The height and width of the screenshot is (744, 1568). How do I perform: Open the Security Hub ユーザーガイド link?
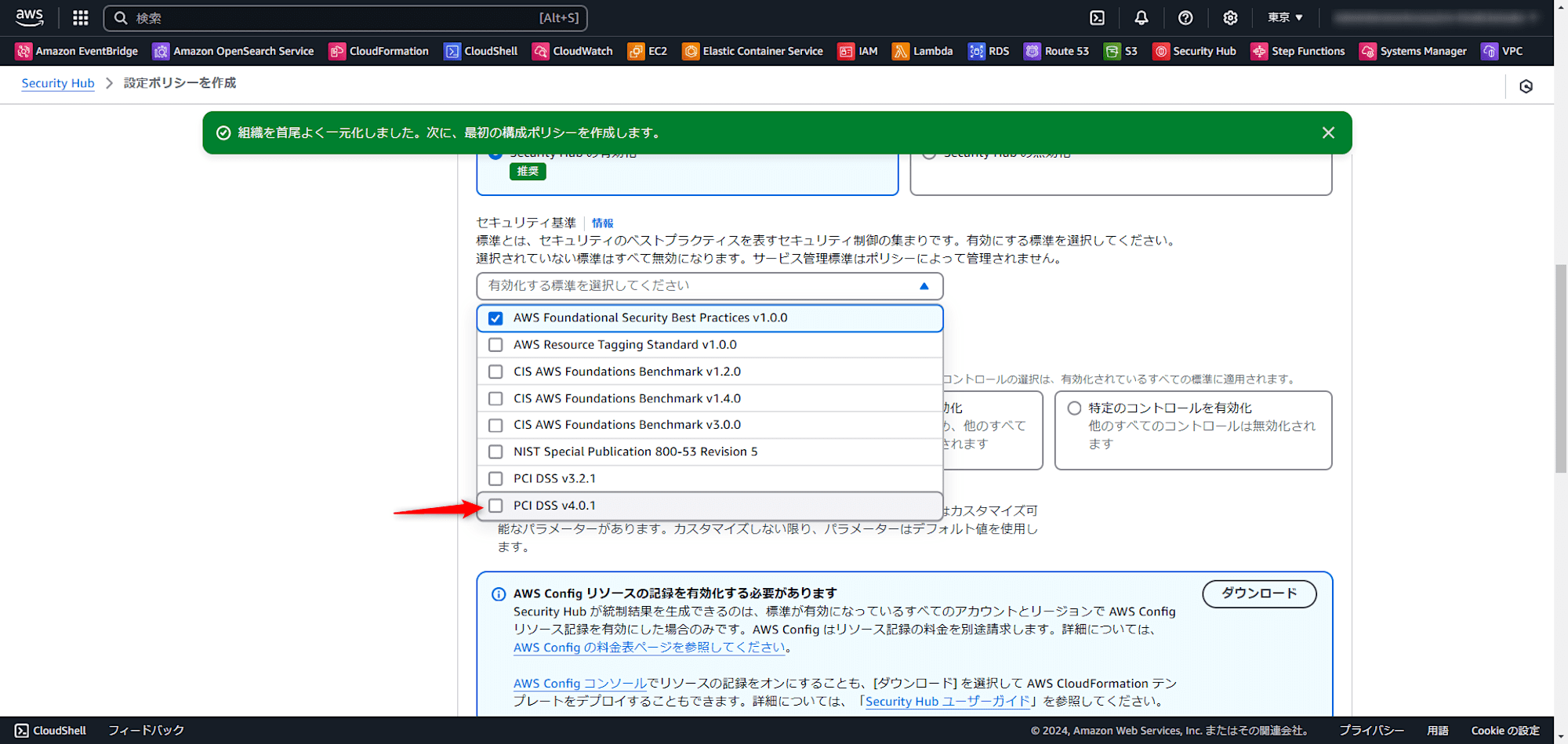[947, 702]
